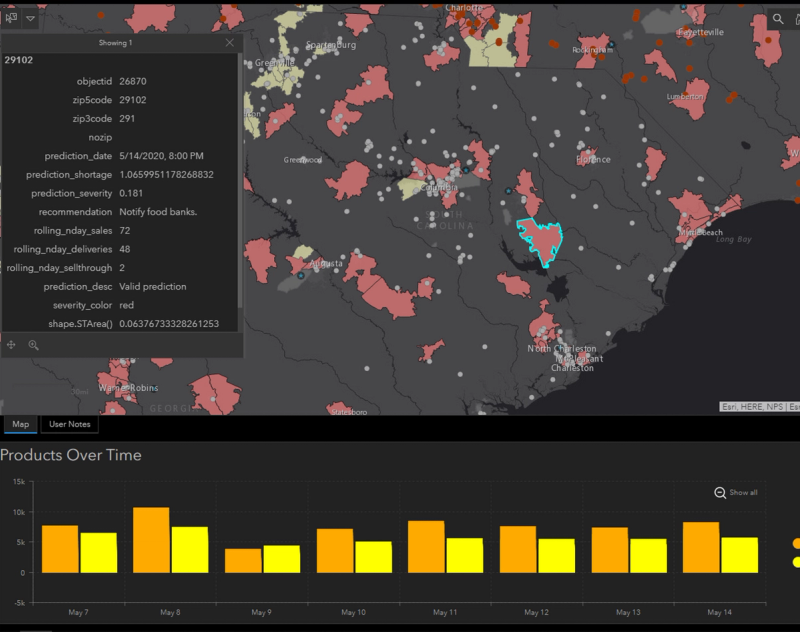This screenshot has height=632, width=800.
Task: Click the blue star marker near Columbia
Action: 466,170
